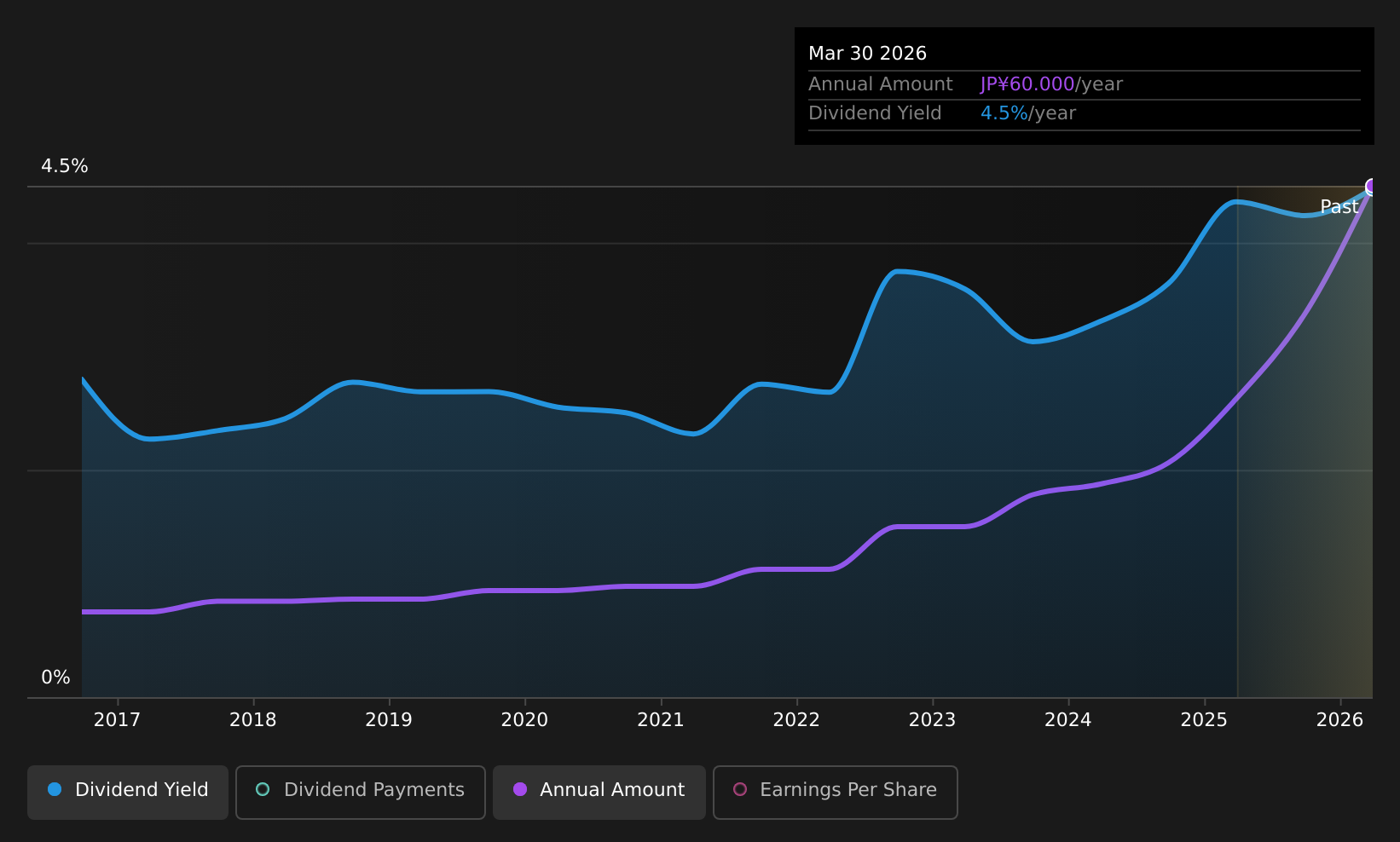Click the 2020 x-axis label
1400x842 pixels.
[524, 720]
